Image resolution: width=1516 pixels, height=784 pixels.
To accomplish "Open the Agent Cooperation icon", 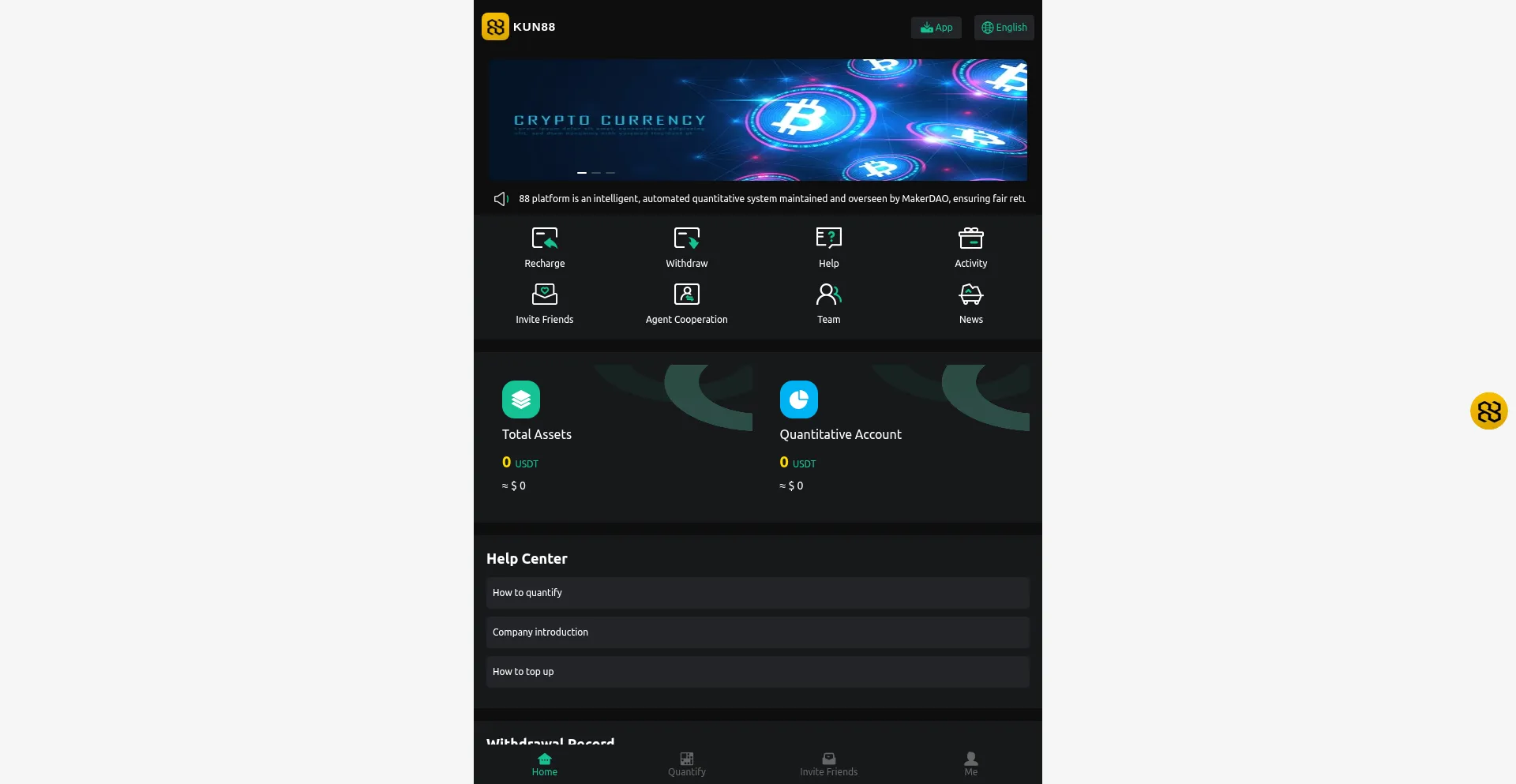I will [687, 294].
